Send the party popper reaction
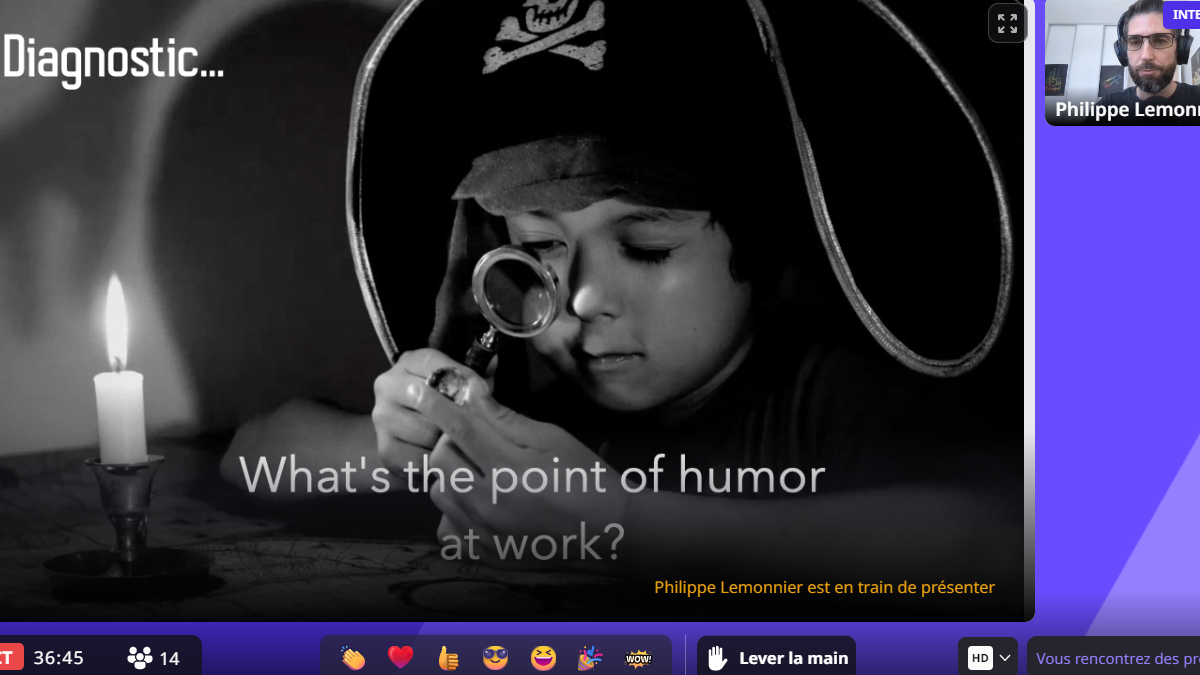1200x675 pixels. [590, 658]
